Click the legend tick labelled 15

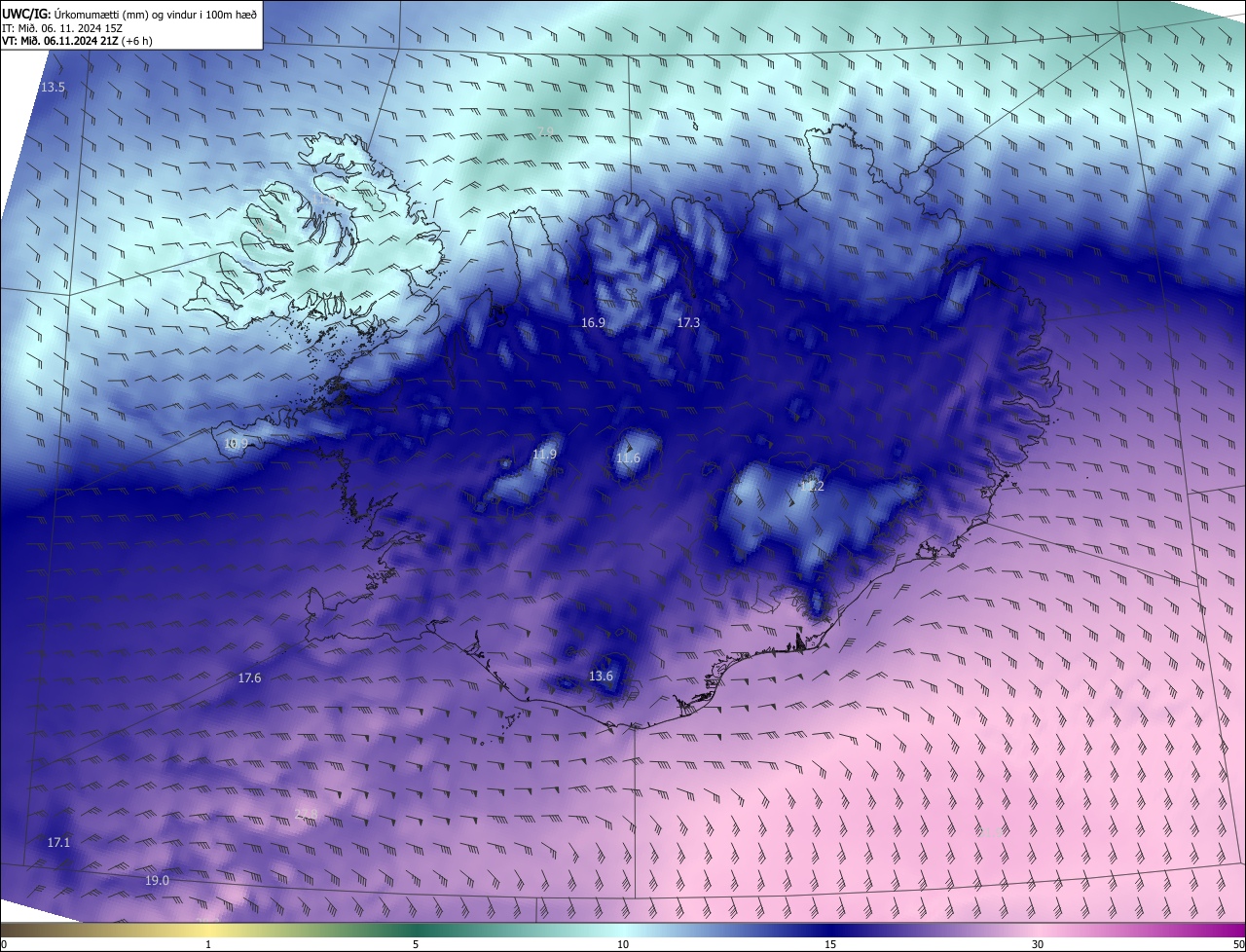(x=830, y=945)
